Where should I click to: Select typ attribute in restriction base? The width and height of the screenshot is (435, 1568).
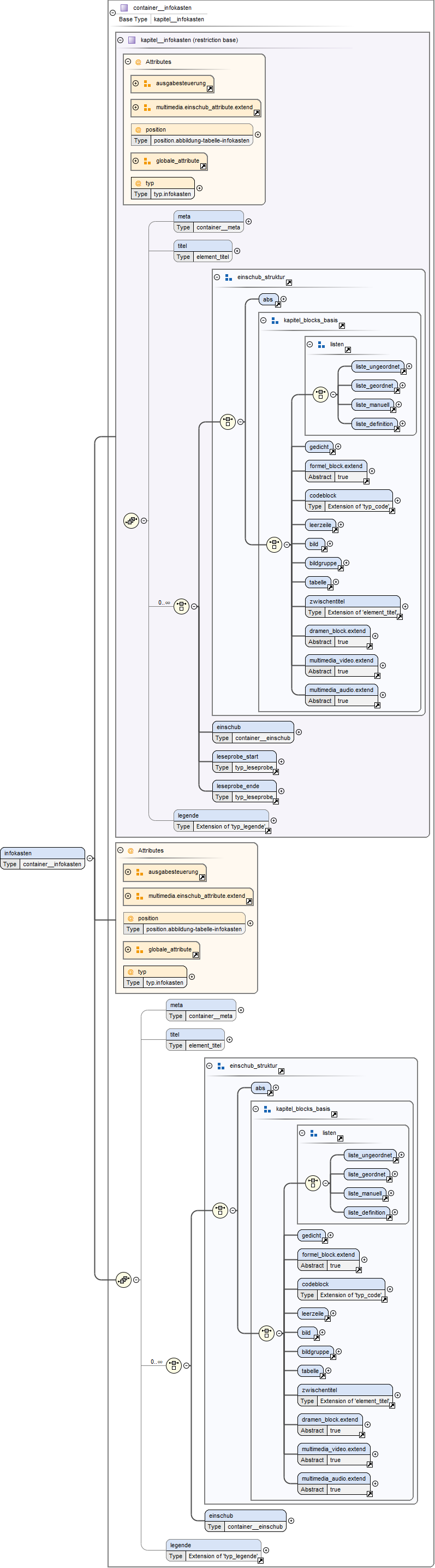click(x=163, y=189)
